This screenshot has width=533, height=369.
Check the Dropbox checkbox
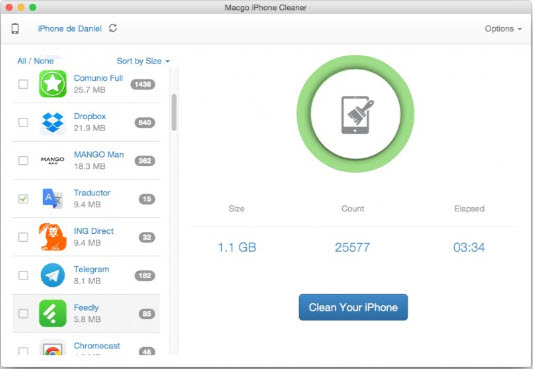coord(23,122)
